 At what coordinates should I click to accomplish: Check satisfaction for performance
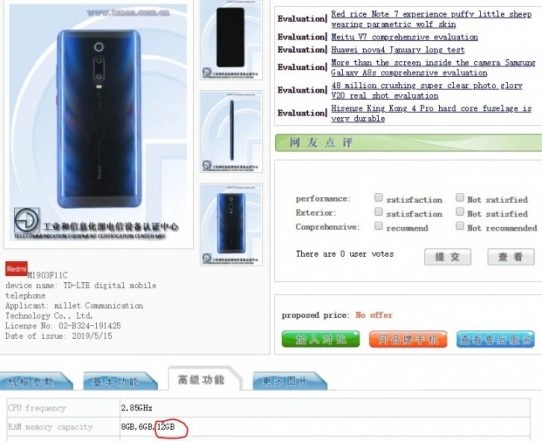[379, 198]
